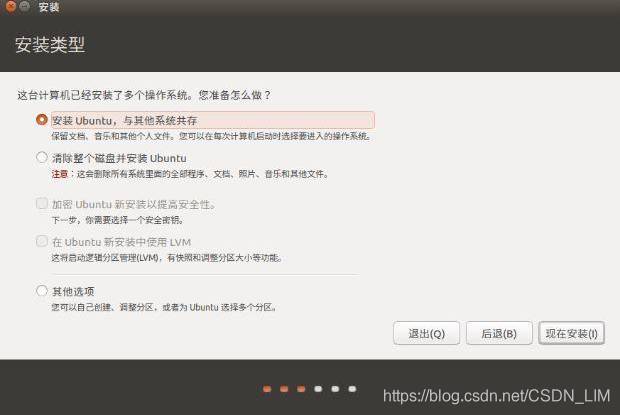Click the red 注意 warning text
This screenshot has height=415, width=620.
pos(60,174)
